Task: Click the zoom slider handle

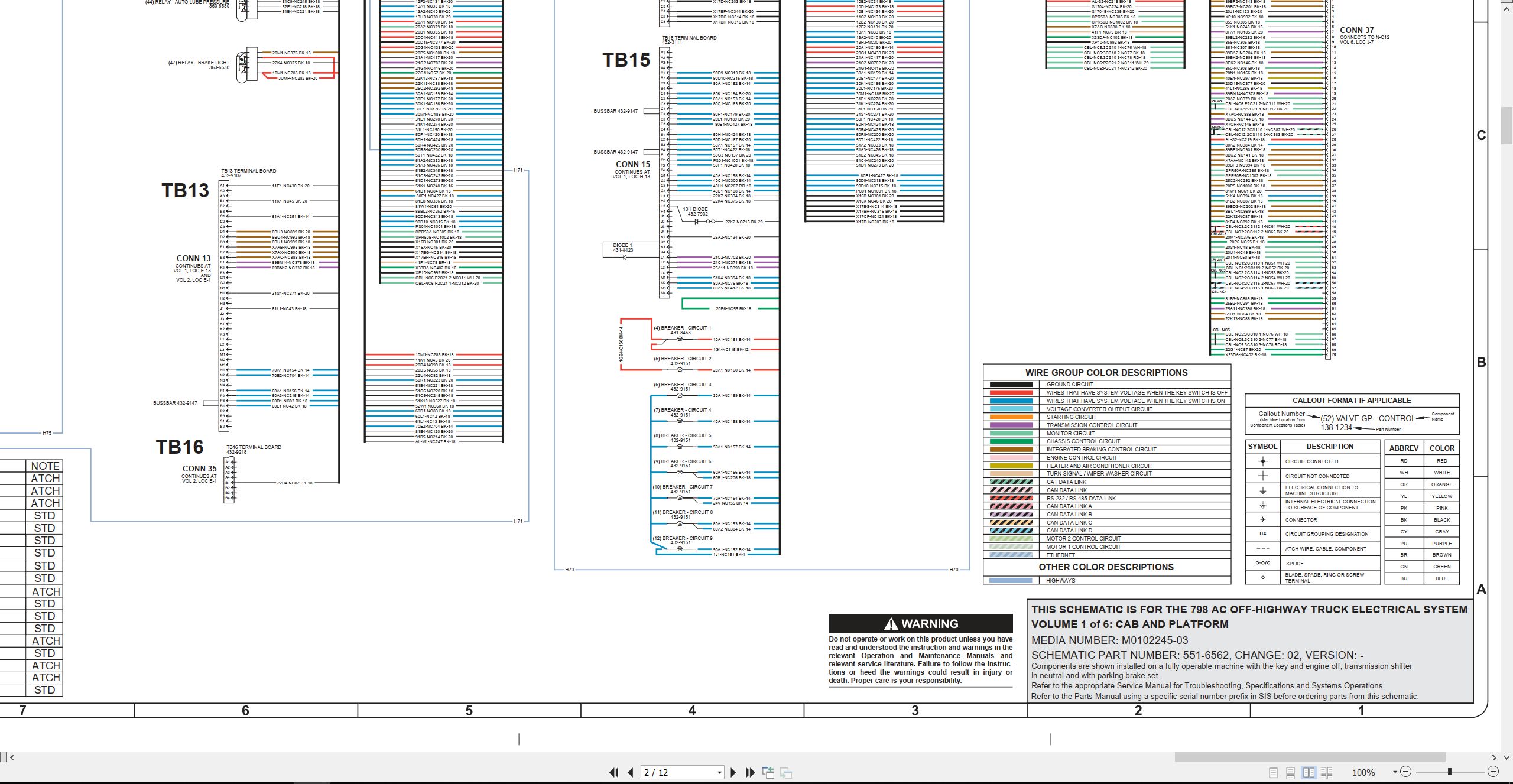Action: tap(1449, 772)
